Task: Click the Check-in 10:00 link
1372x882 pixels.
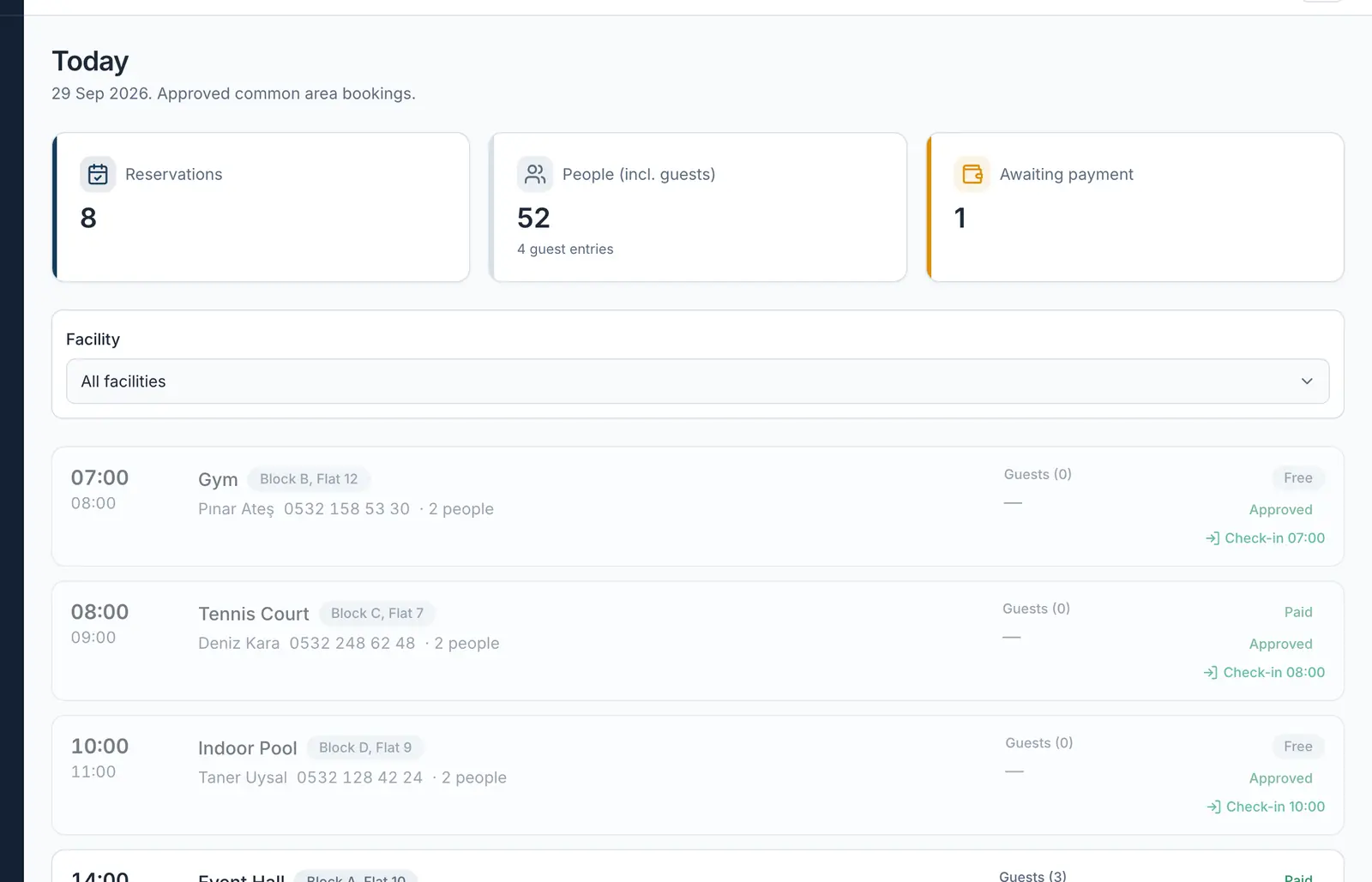Action: tap(1266, 807)
